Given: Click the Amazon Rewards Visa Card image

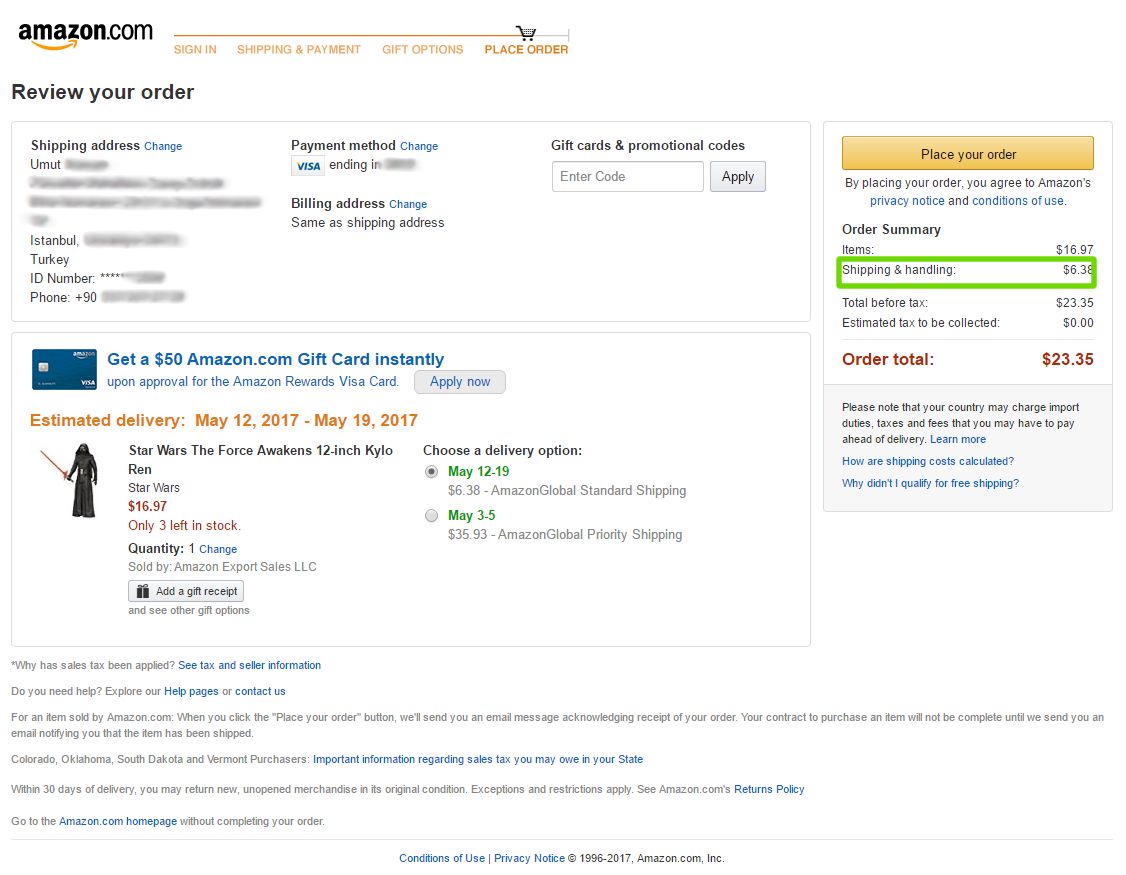Looking at the screenshot, I should click(64, 370).
